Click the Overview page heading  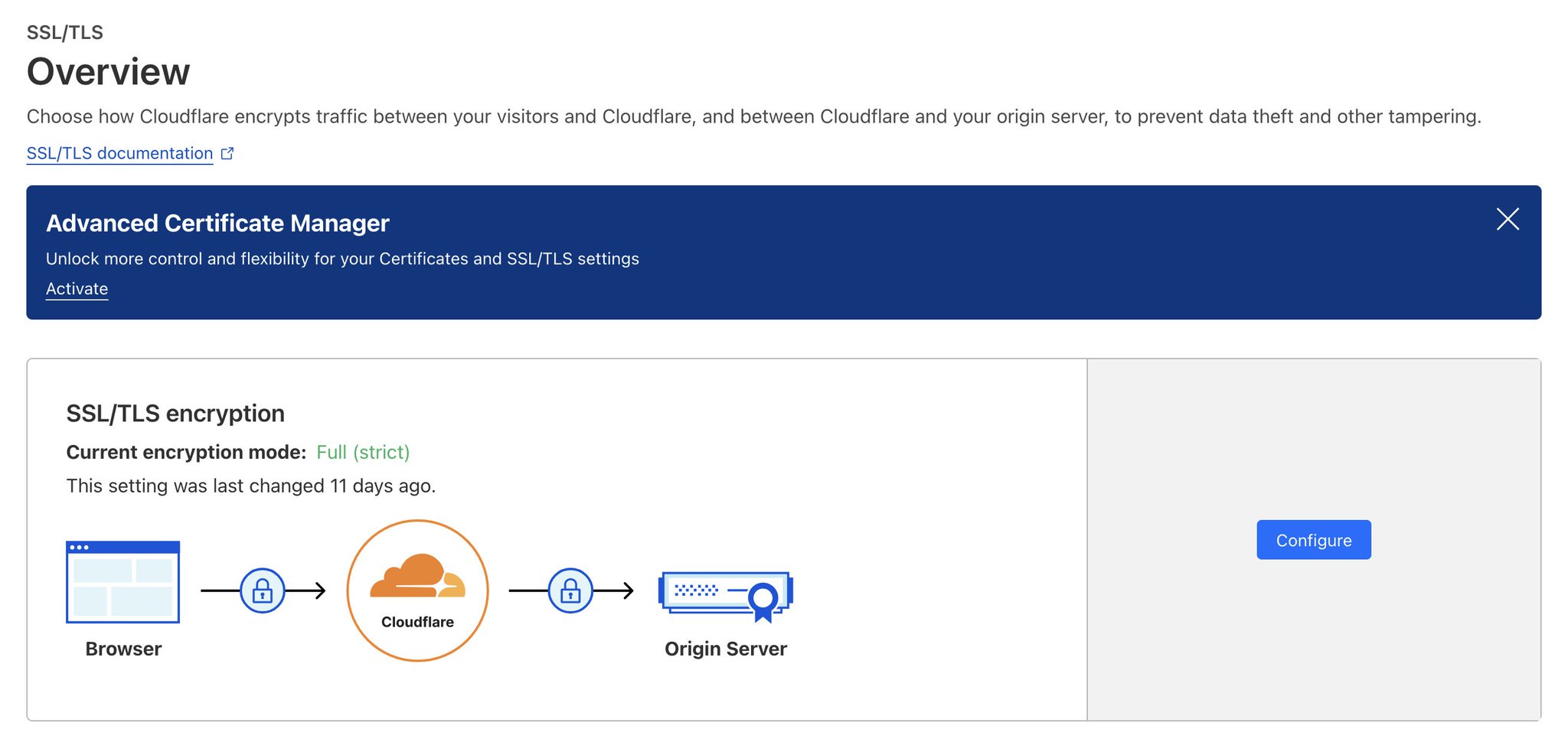point(109,72)
